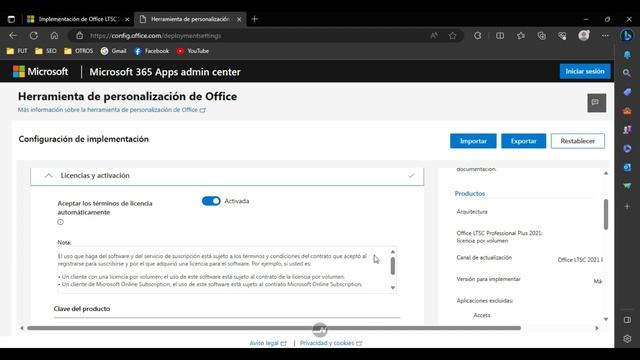Screen dimensions: 640x360
Task: Go back using the browser back arrow
Action: click(13, 36)
